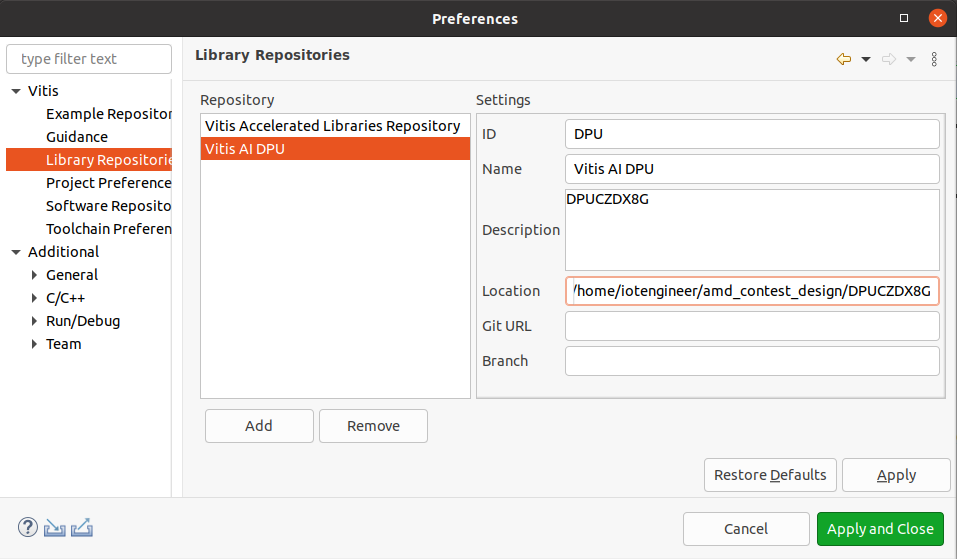Click the Import preferences icon

[55, 528]
